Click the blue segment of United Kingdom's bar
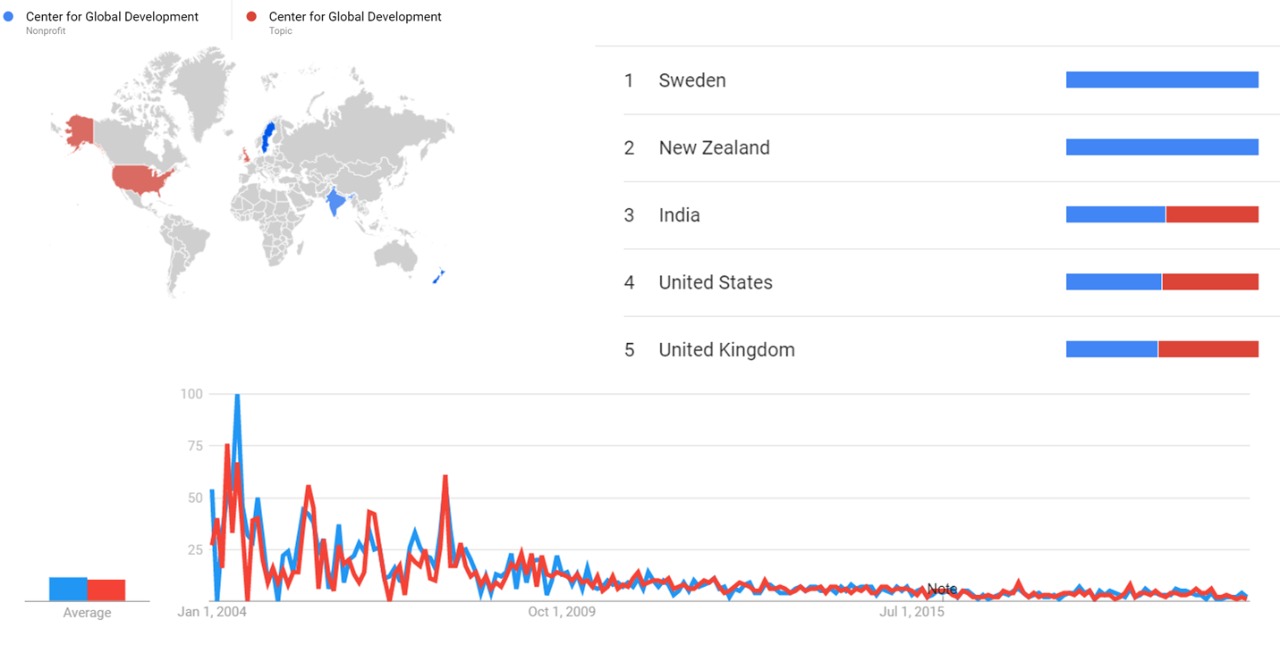 tap(1111, 349)
